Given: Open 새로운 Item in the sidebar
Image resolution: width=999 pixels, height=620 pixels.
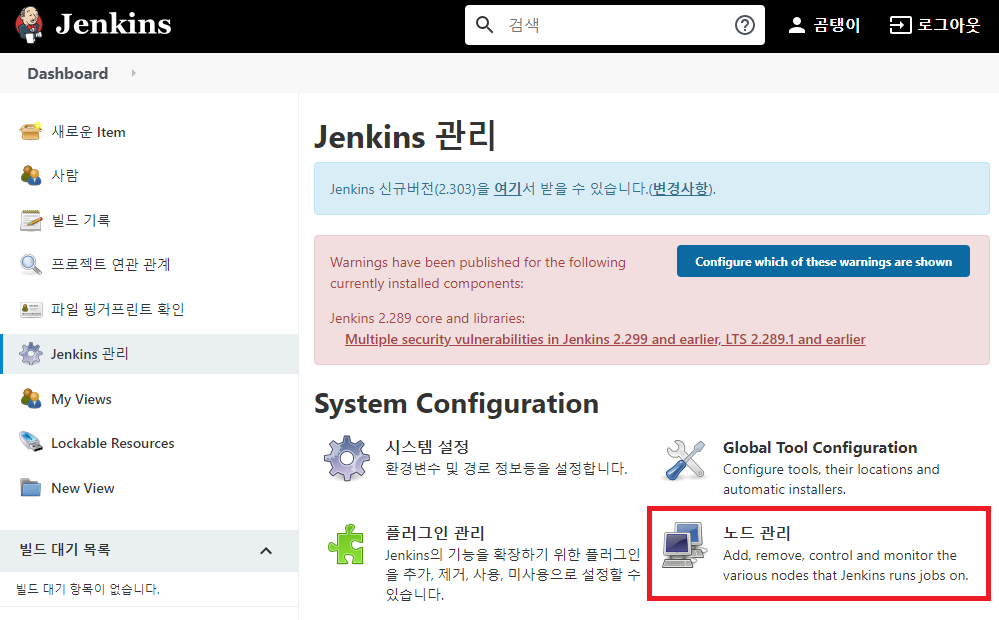Looking at the screenshot, I should pos(89,132).
